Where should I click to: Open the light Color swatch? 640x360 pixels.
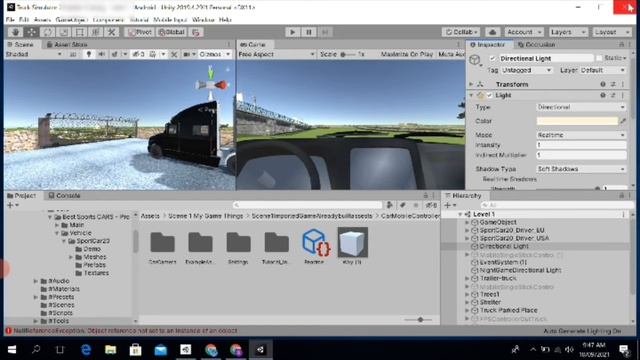coord(577,121)
